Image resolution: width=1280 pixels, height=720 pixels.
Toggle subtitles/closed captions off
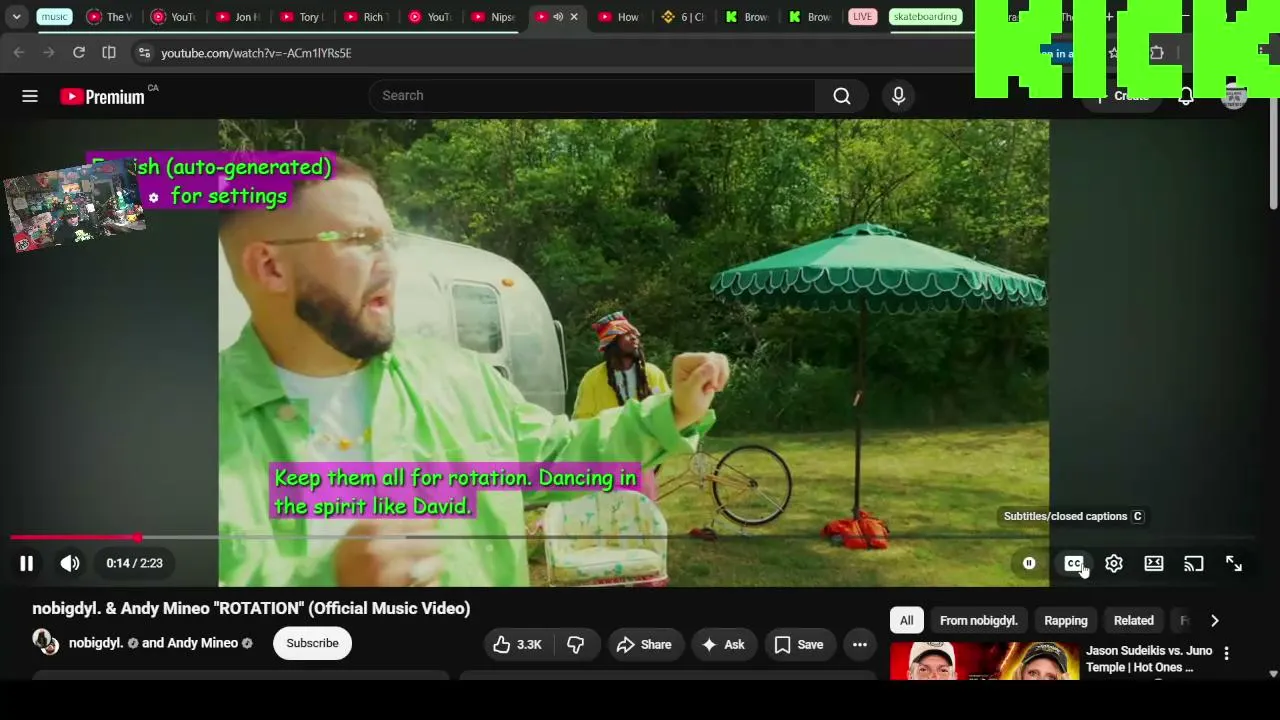(1074, 564)
